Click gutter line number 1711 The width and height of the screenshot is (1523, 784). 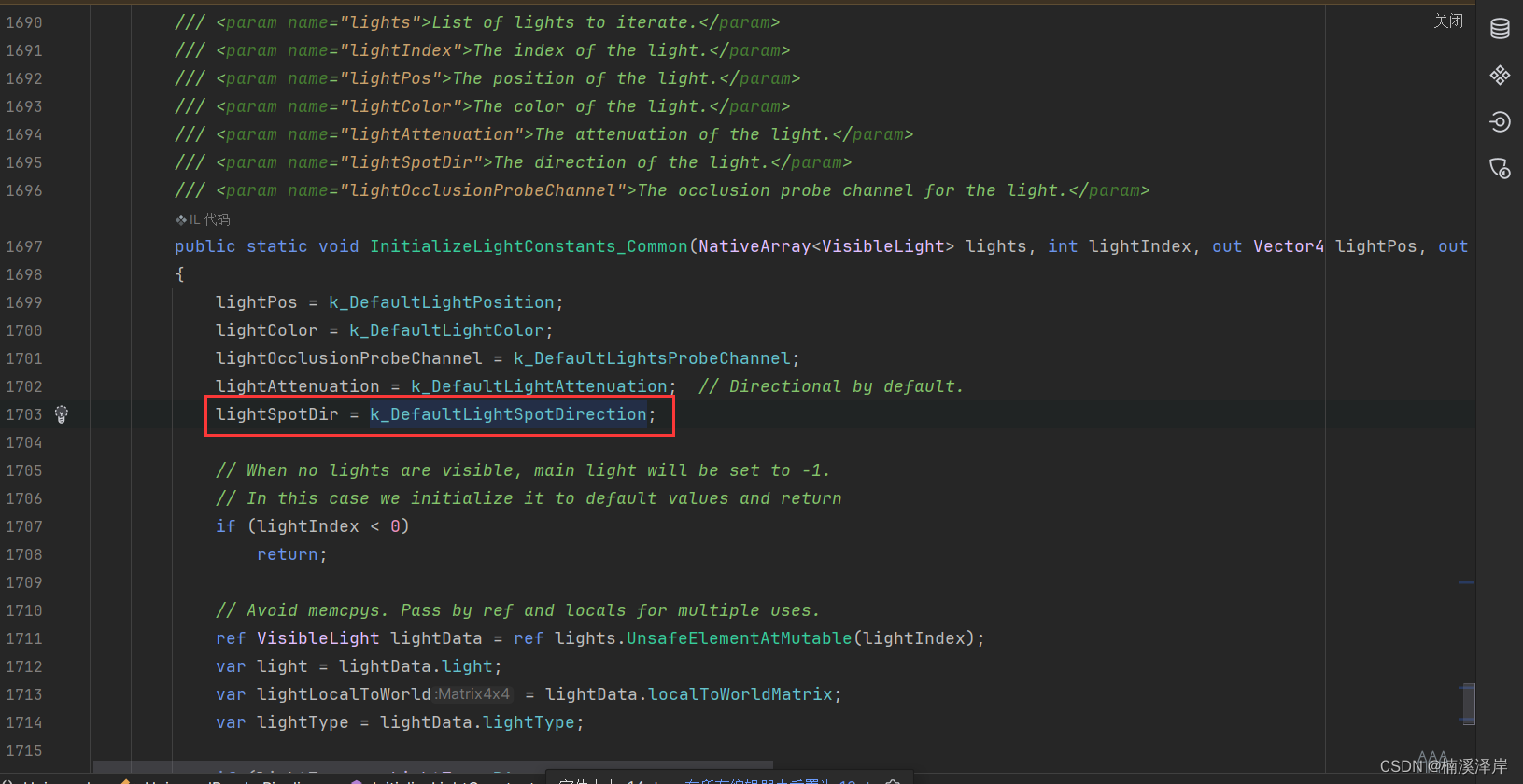coord(24,638)
